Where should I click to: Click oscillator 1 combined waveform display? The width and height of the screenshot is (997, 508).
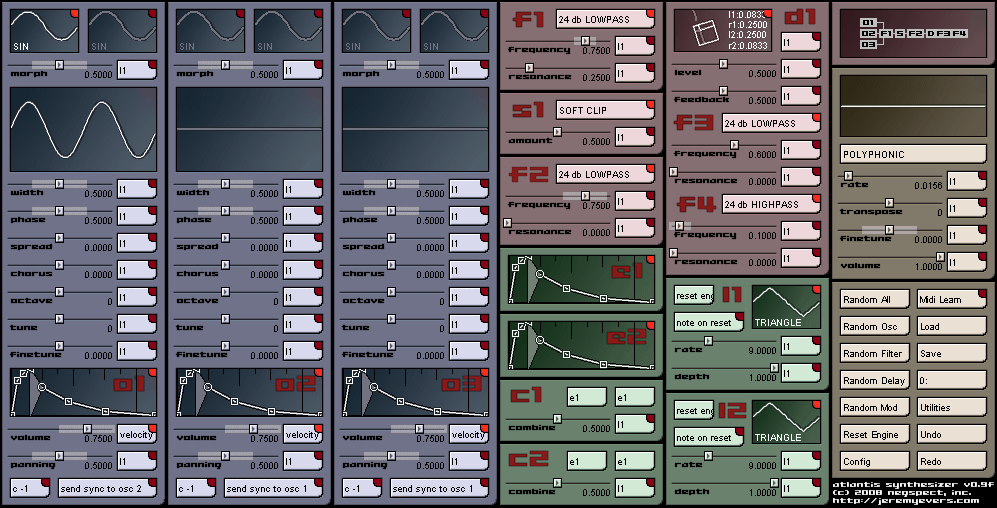[x=83, y=130]
